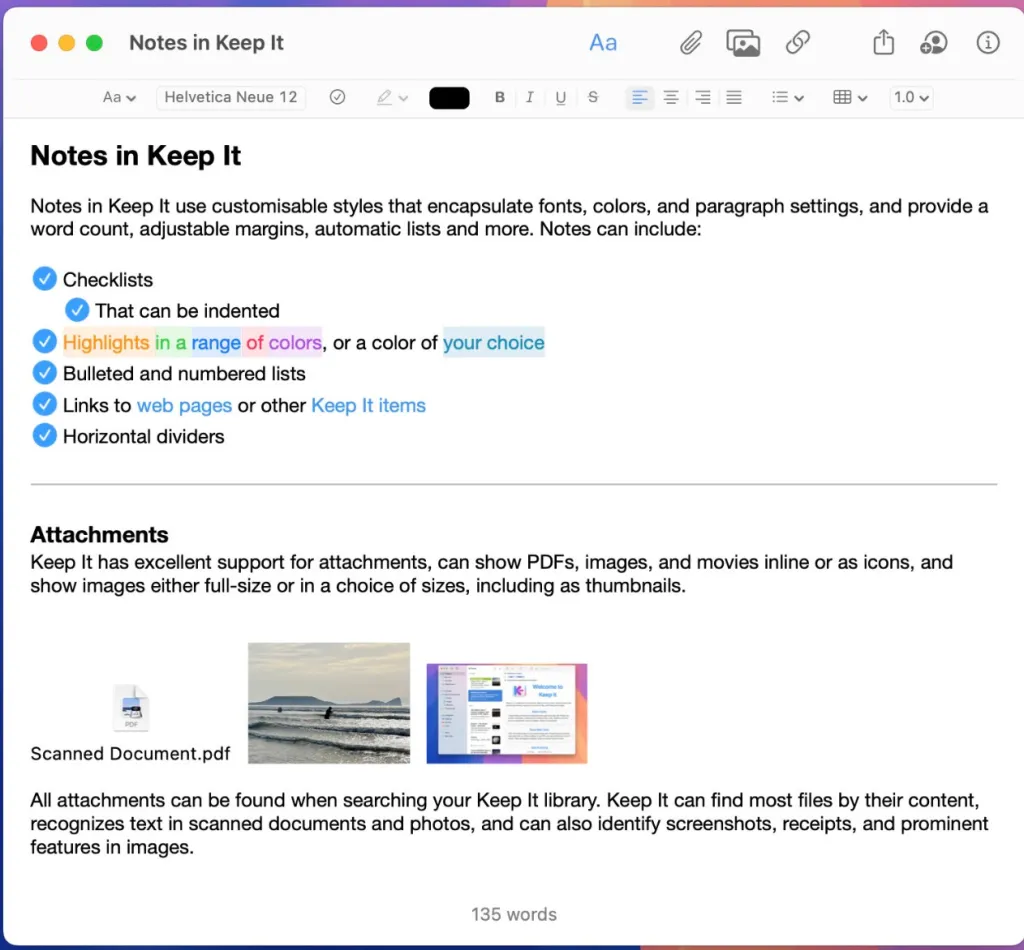Image resolution: width=1024 pixels, height=950 pixels.
Task: Click the Attachments heading
Action: [x=99, y=535]
